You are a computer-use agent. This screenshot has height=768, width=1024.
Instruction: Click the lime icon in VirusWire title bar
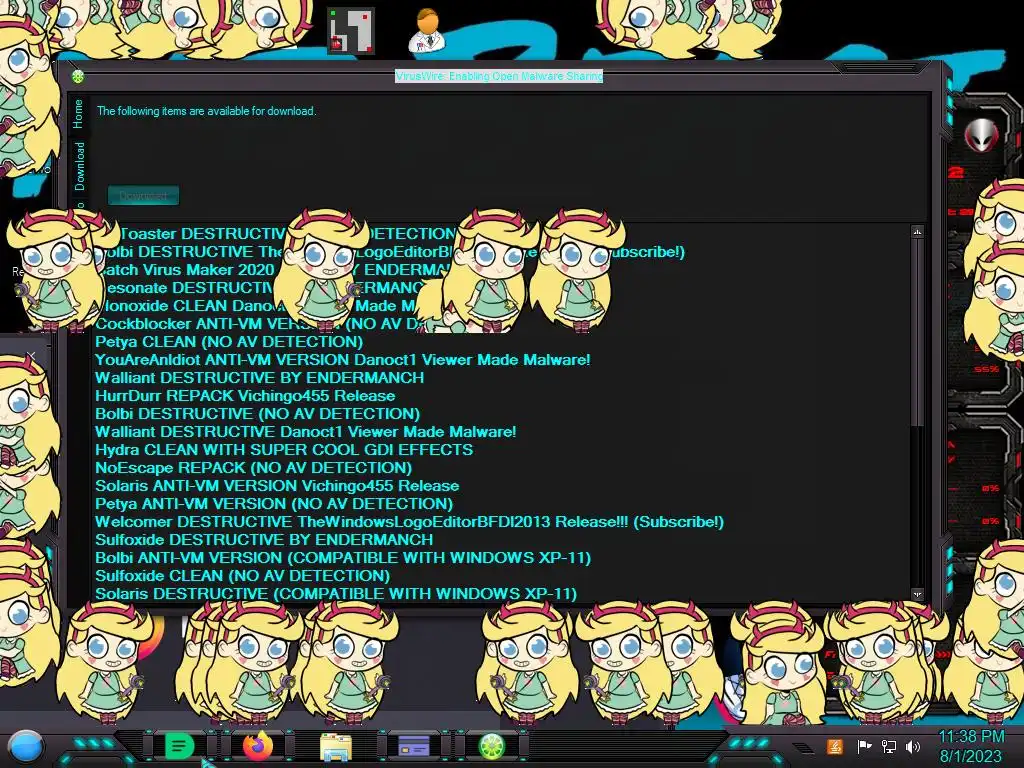(78, 77)
